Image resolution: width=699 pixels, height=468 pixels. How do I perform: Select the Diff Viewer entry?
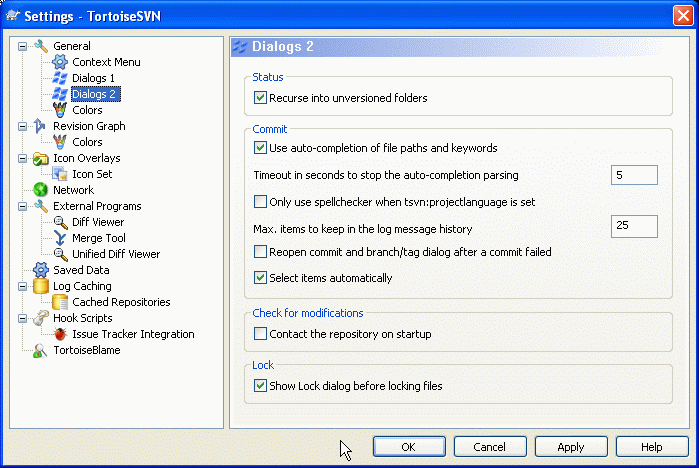pos(98,222)
